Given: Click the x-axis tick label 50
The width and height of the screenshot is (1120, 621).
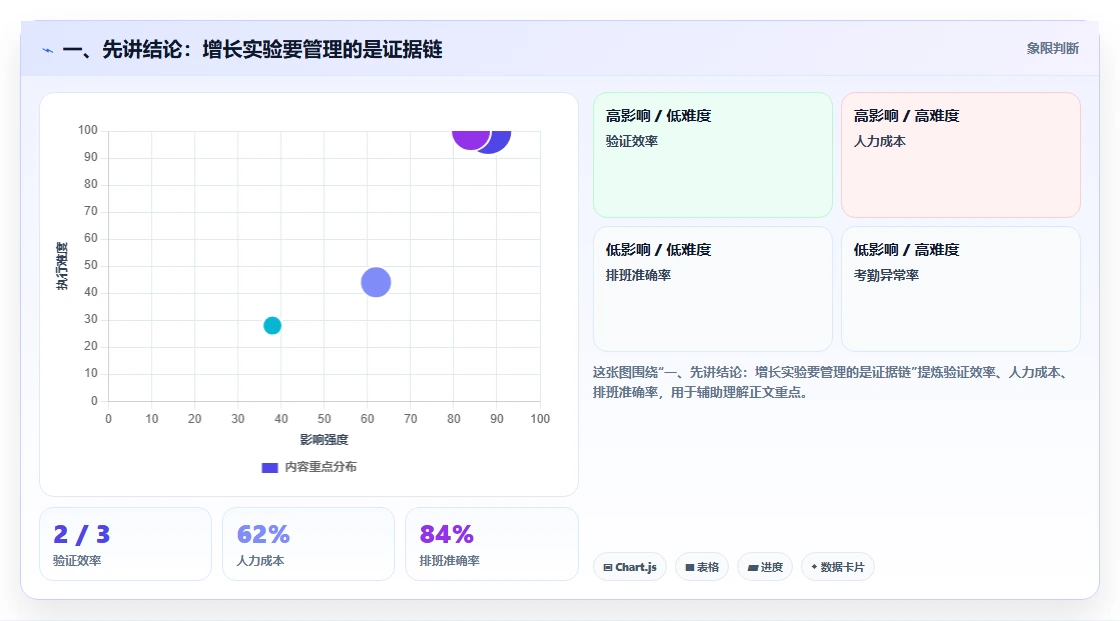Looking at the screenshot, I should (324, 419).
